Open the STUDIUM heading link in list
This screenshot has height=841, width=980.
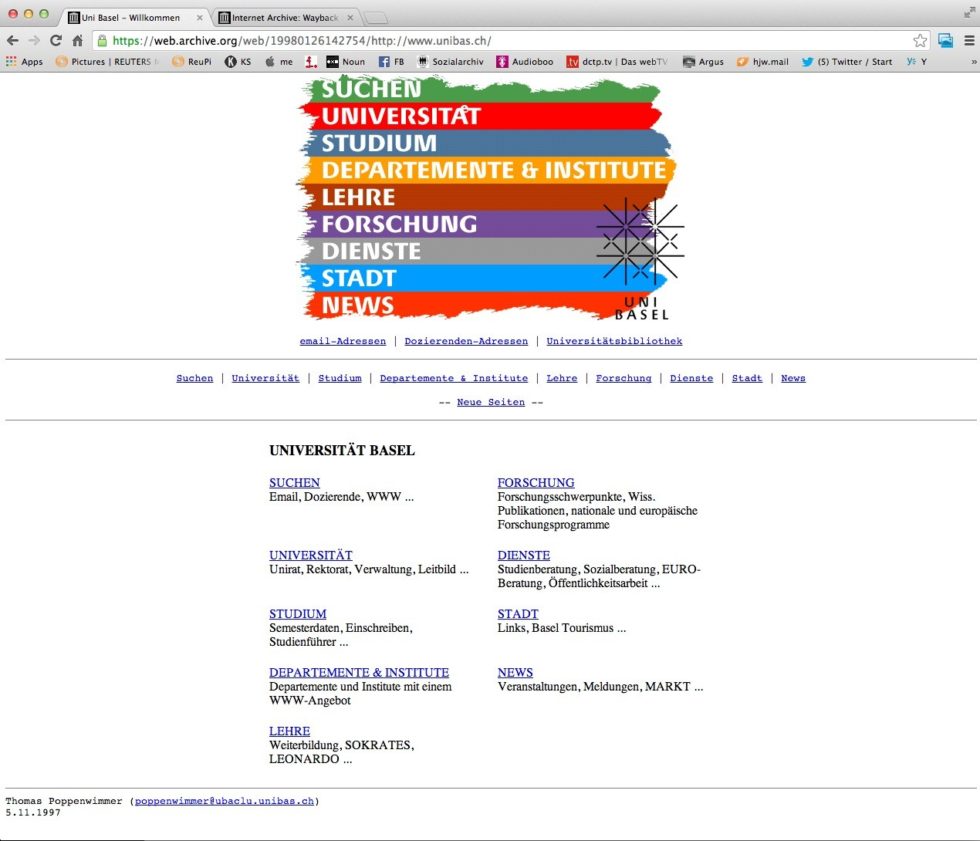click(298, 614)
